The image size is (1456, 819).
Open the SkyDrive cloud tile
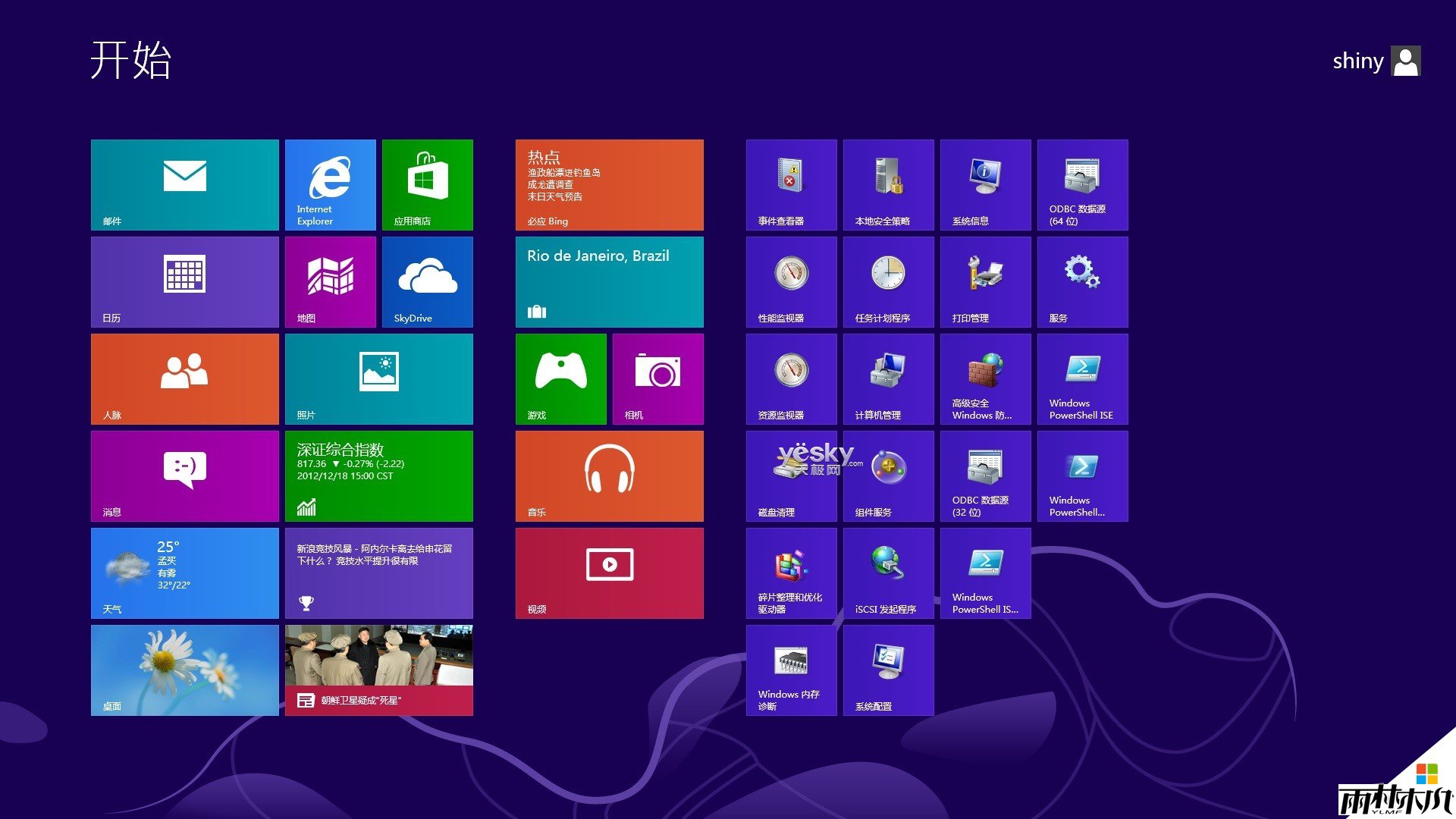pyautogui.click(x=427, y=281)
